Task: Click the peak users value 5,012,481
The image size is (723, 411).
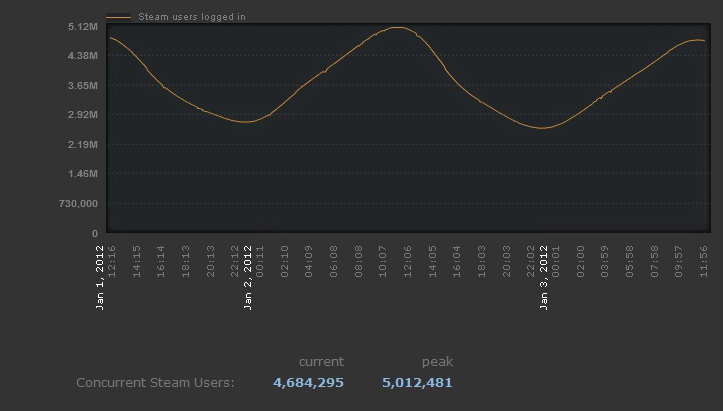Action: point(417,382)
